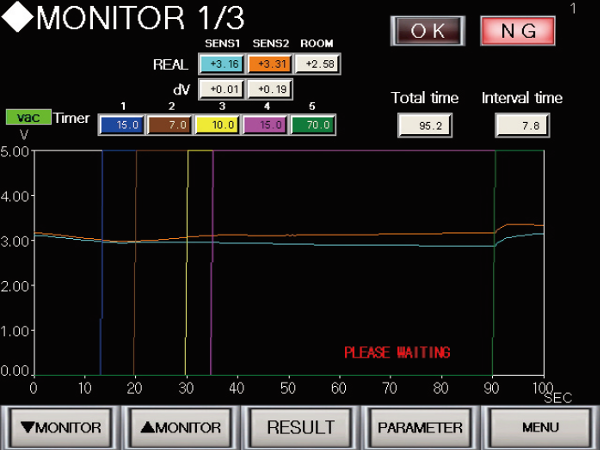Open the PARAMETER screen
The width and height of the screenshot is (600, 450).
420,427
